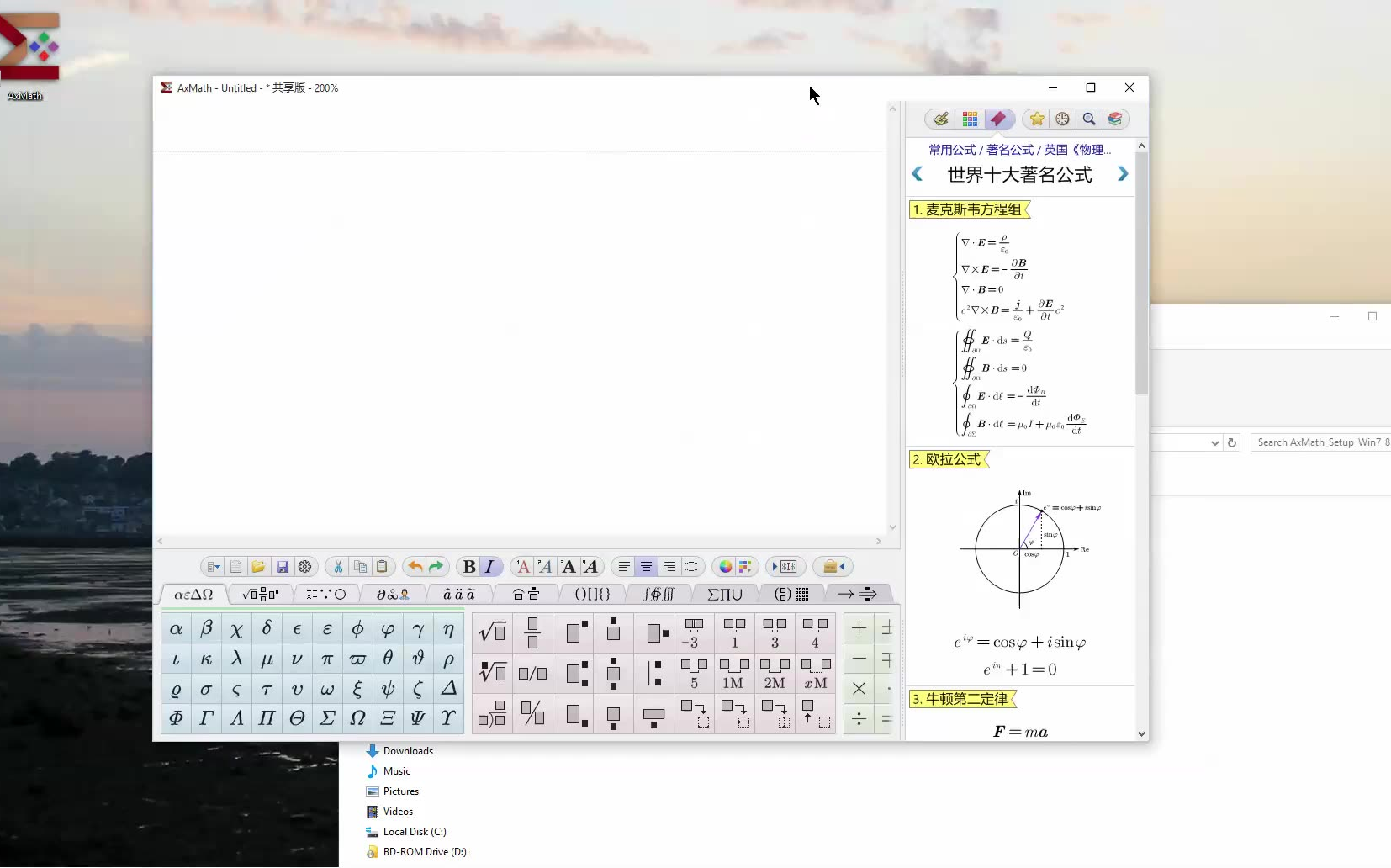Open the history clock in the formula panel

(1062, 119)
